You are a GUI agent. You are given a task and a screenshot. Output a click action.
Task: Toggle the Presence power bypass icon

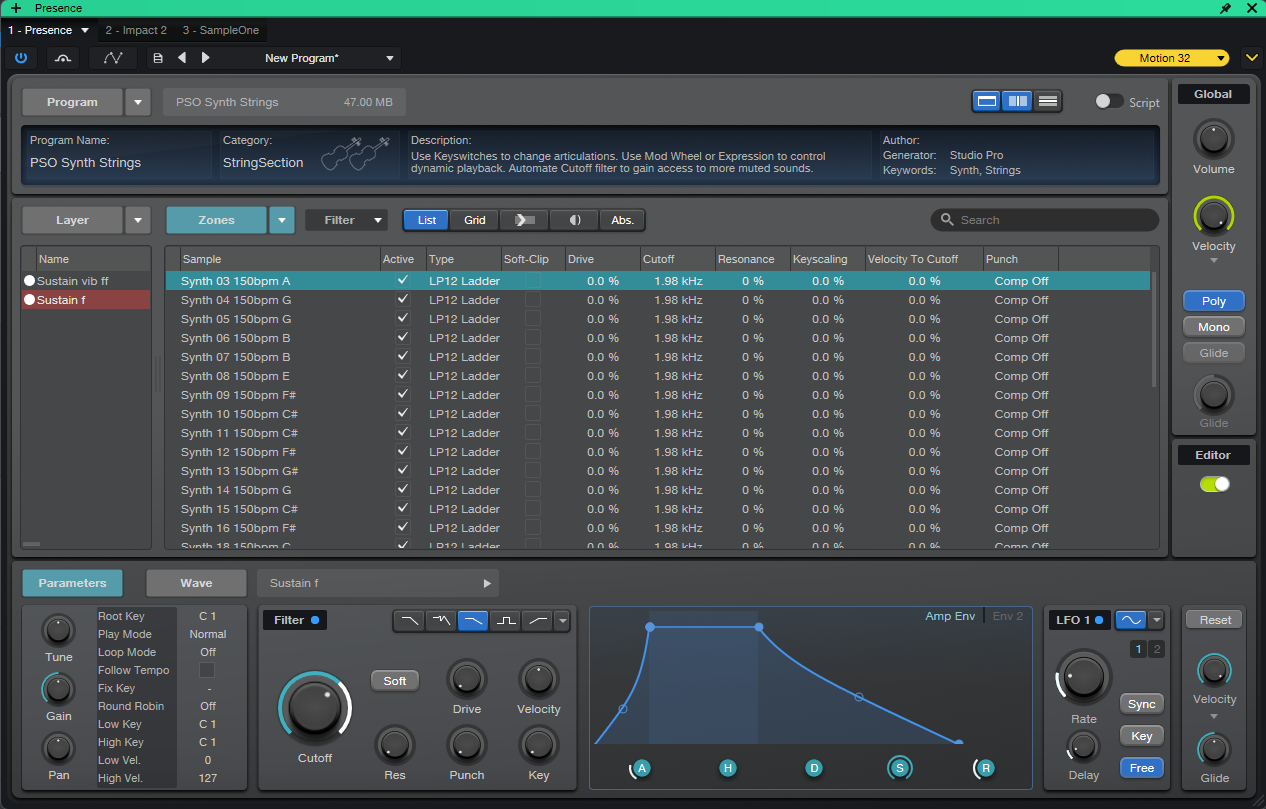pyautogui.click(x=20, y=58)
